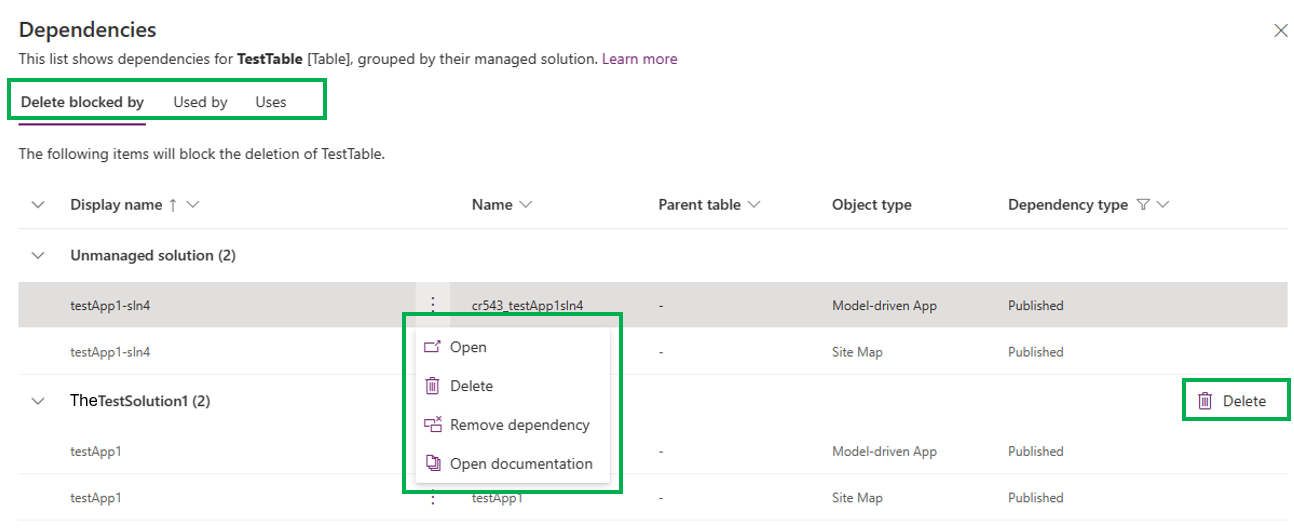Collapse the Unmanaged solution group

pyautogui.click(x=39, y=256)
